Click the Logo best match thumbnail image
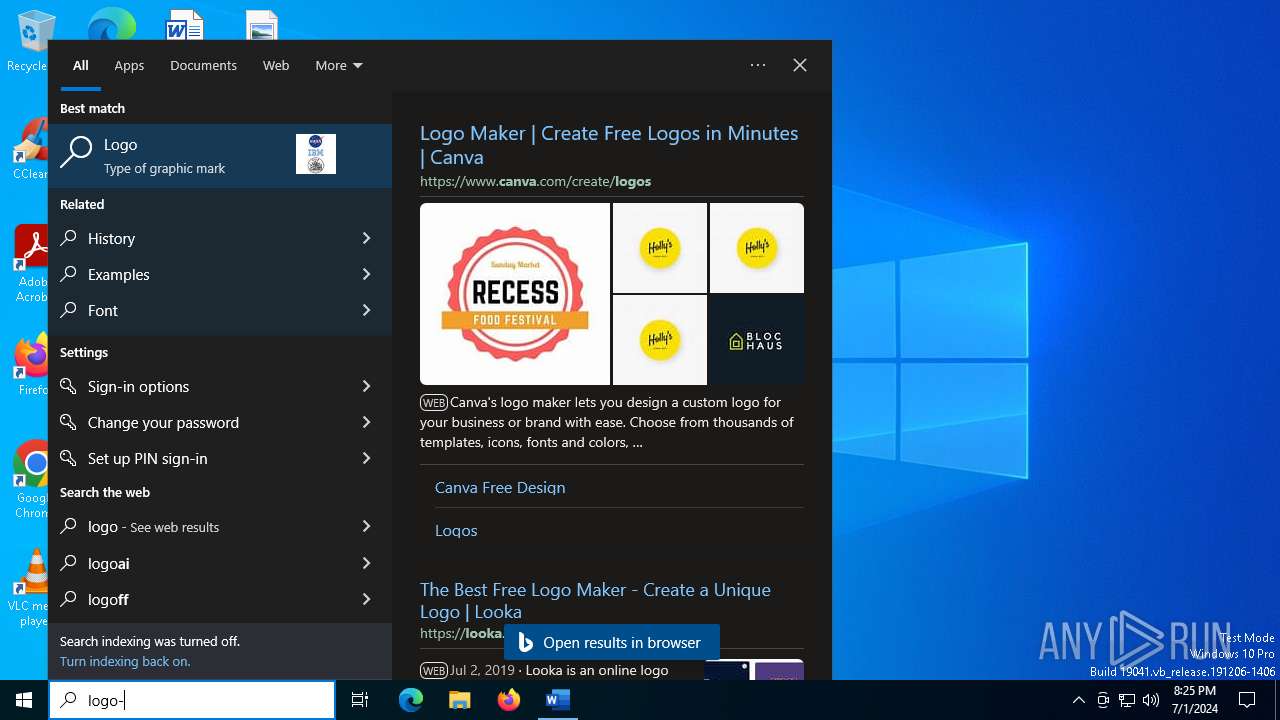 click(x=316, y=154)
